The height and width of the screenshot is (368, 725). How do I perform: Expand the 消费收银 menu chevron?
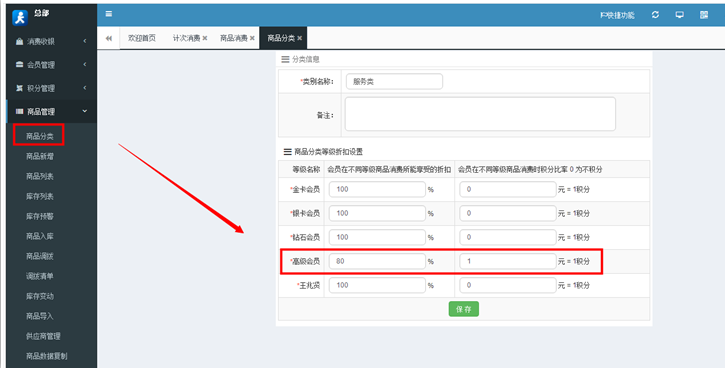click(x=85, y=41)
